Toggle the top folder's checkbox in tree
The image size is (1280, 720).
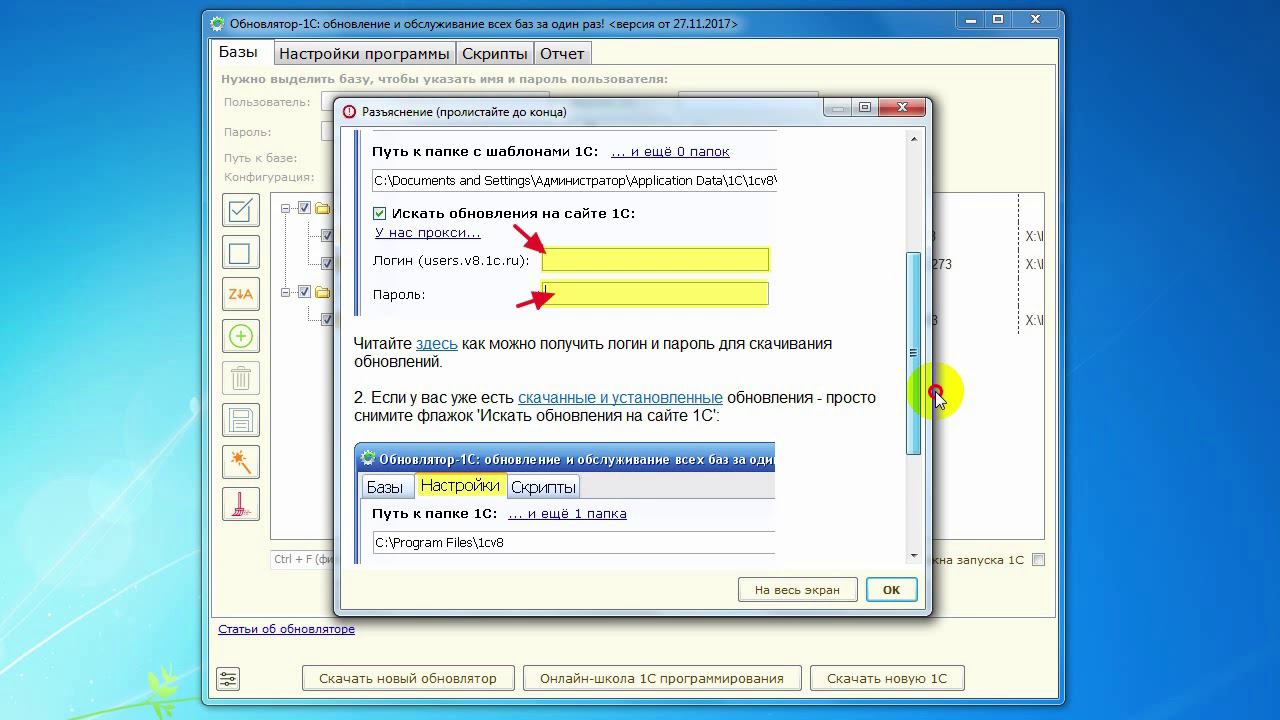305,208
